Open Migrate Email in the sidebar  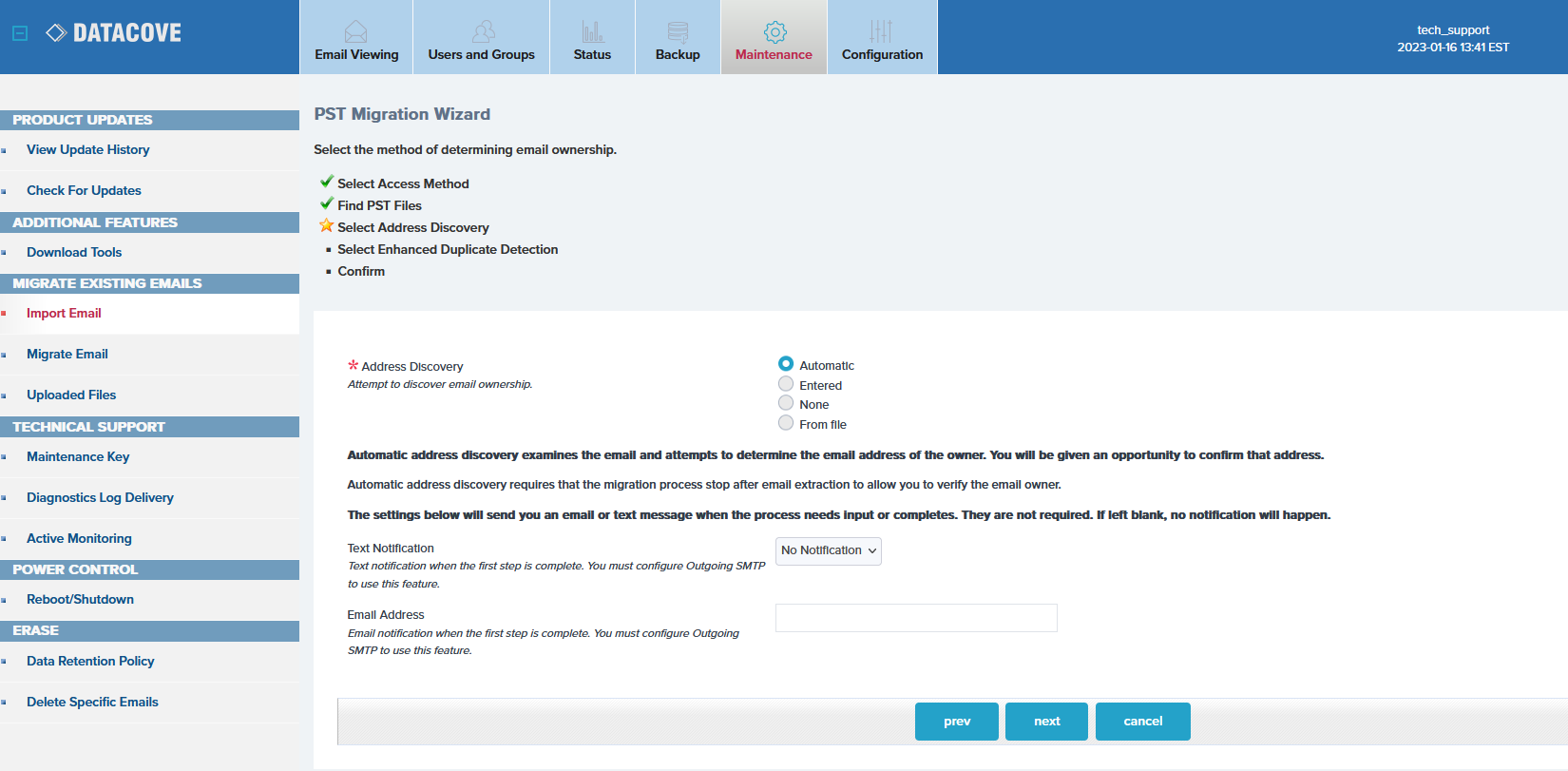(67, 354)
